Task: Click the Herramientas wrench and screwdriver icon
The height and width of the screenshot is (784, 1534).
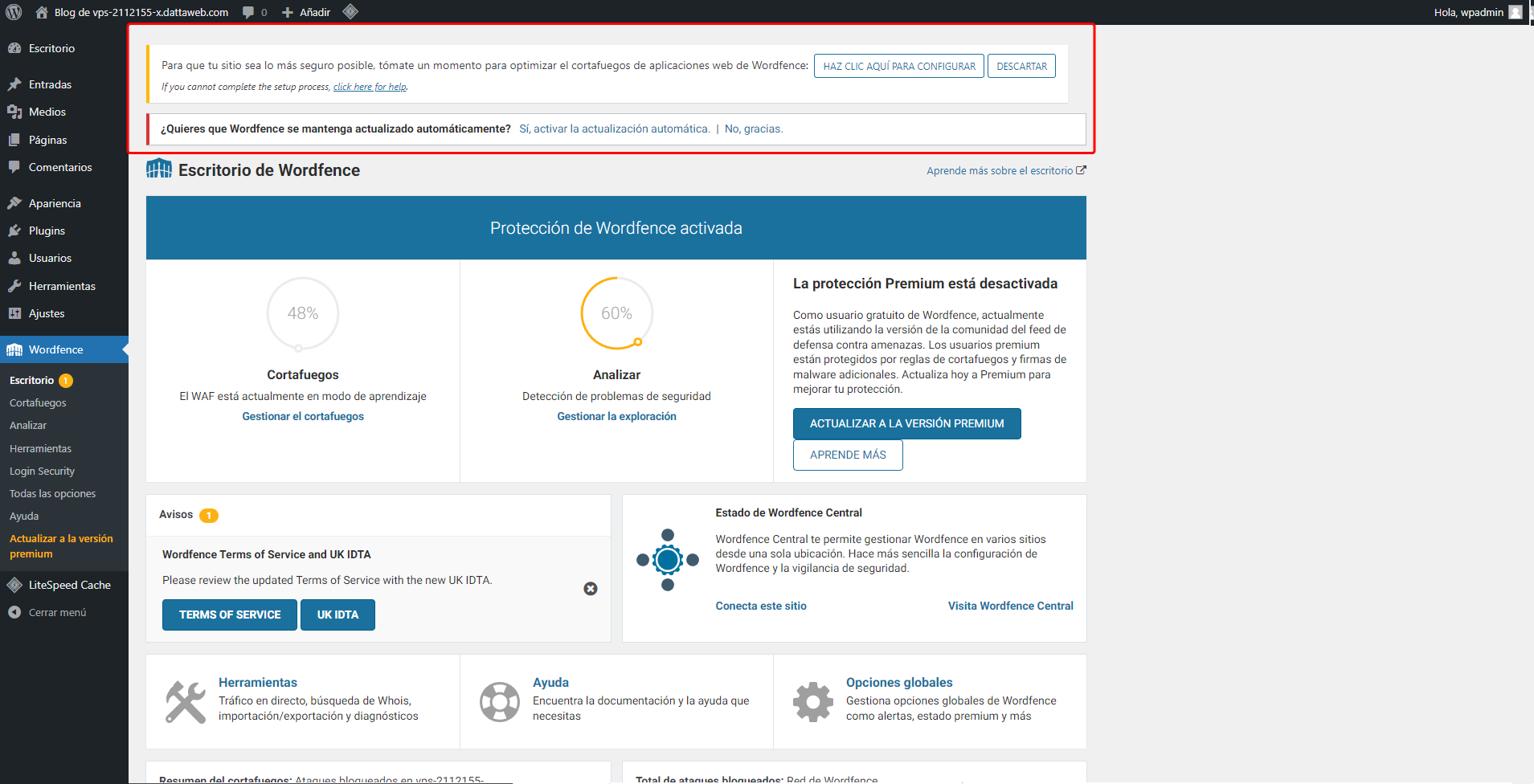Action: pos(186,701)
